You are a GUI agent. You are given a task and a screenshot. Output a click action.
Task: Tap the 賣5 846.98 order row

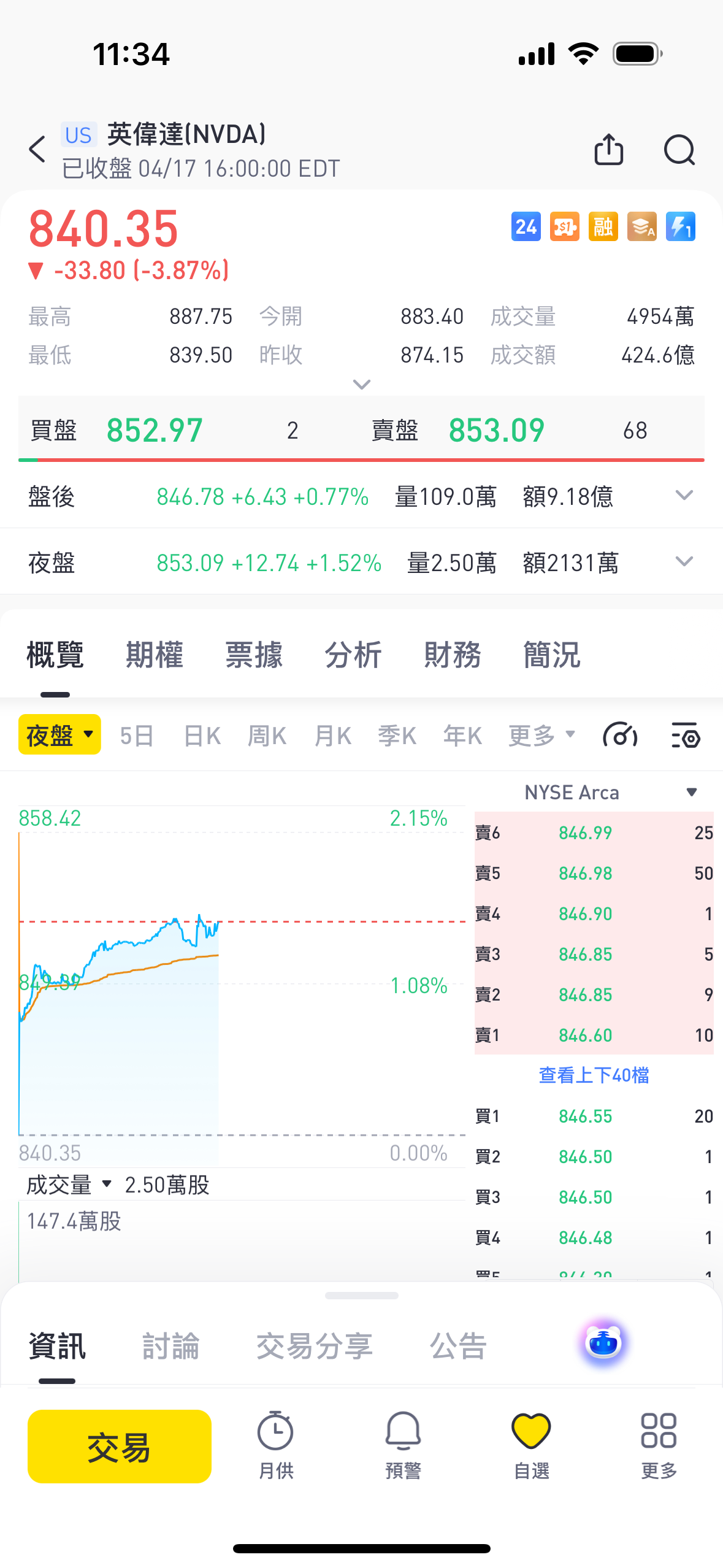[594, 873]
